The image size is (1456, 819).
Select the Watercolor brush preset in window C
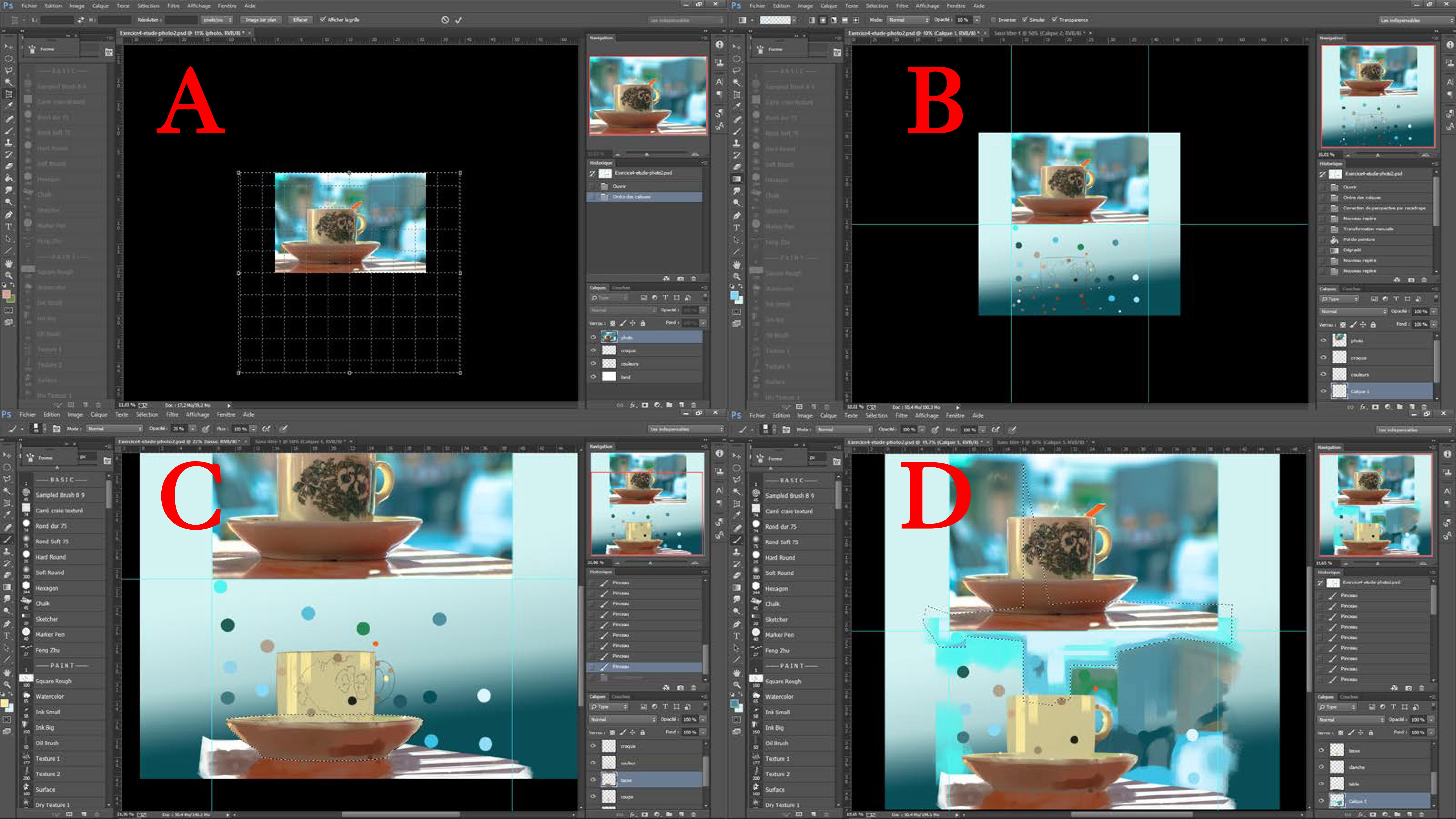[50, 696]
